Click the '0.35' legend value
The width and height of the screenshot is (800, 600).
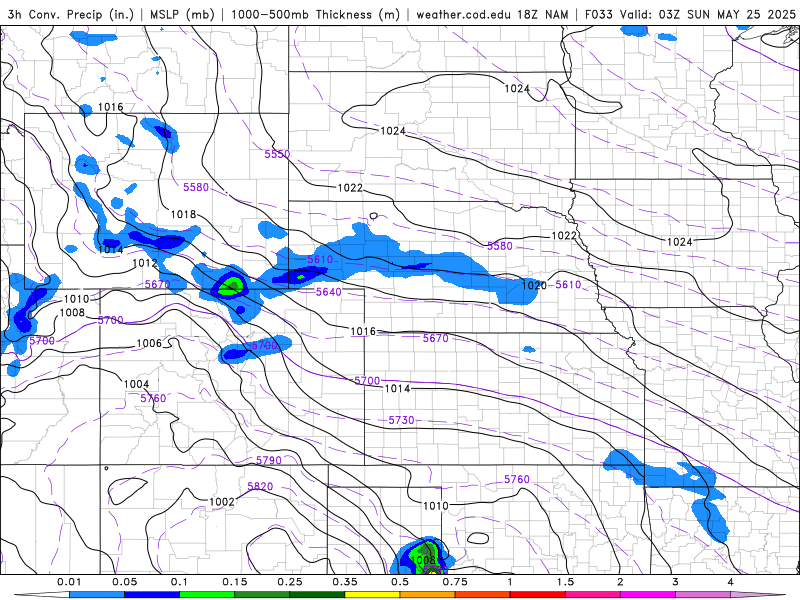point(345,582)
